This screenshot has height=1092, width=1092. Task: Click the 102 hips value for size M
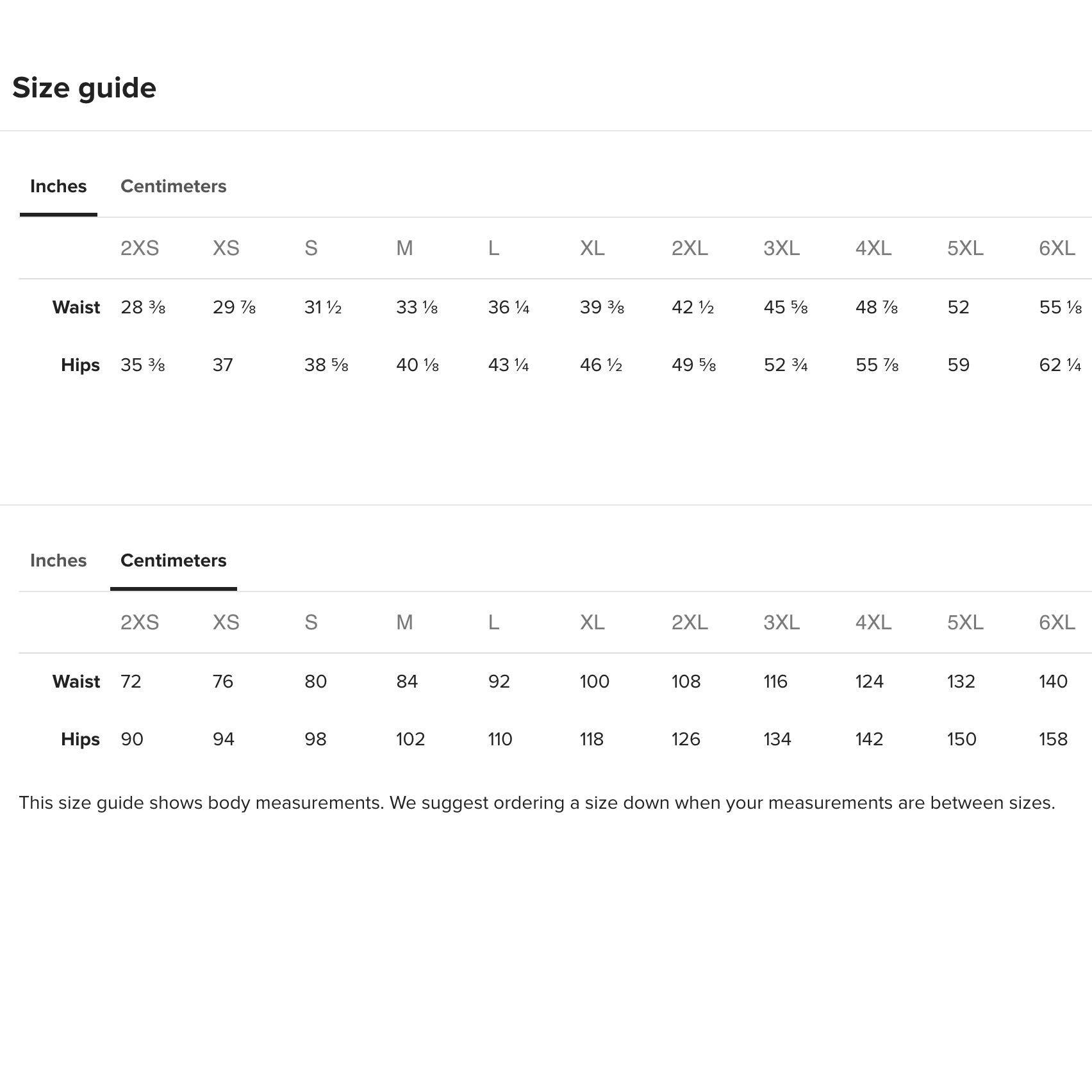click(x=410, y=740)
